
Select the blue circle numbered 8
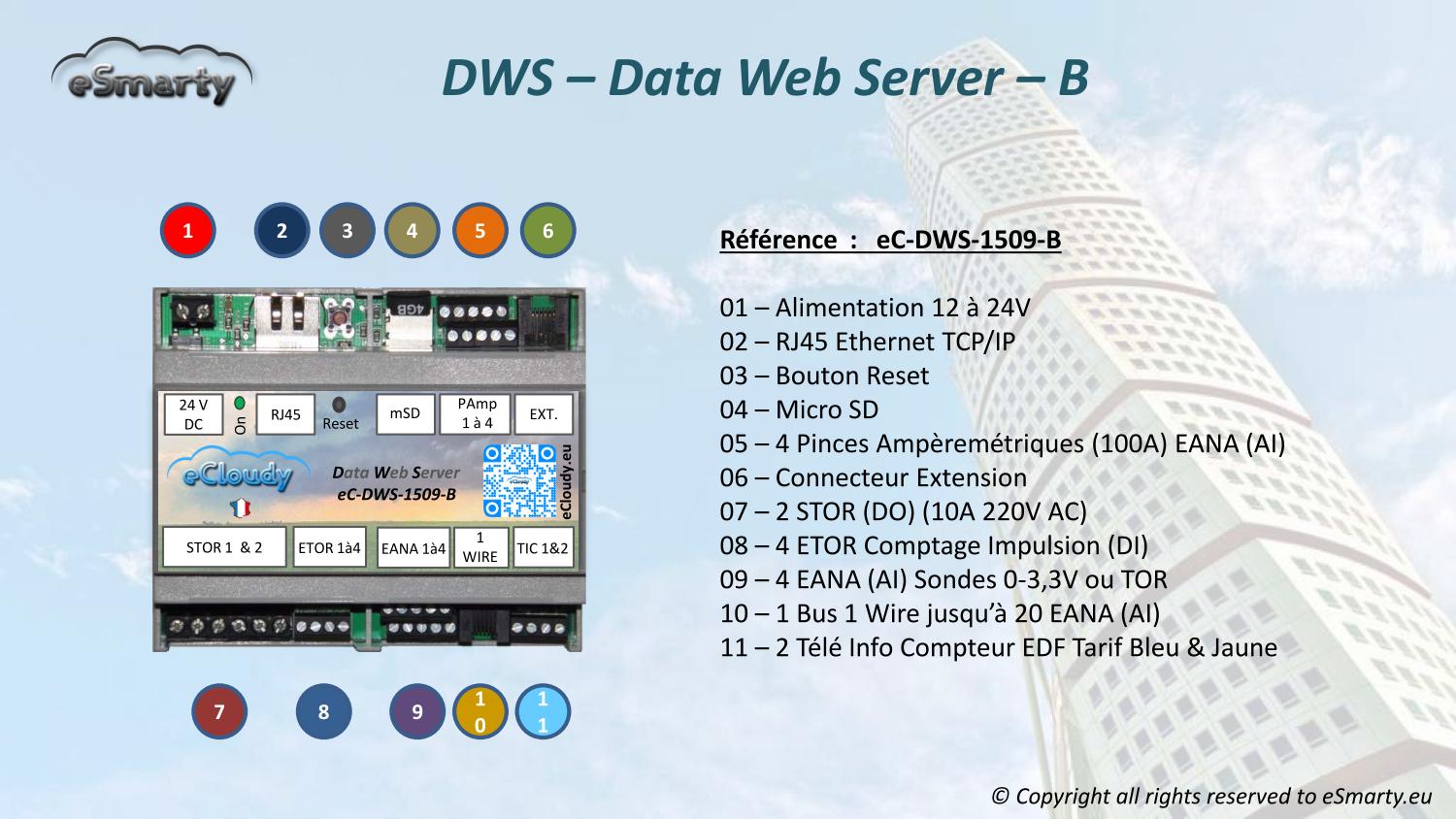(323, 711)
